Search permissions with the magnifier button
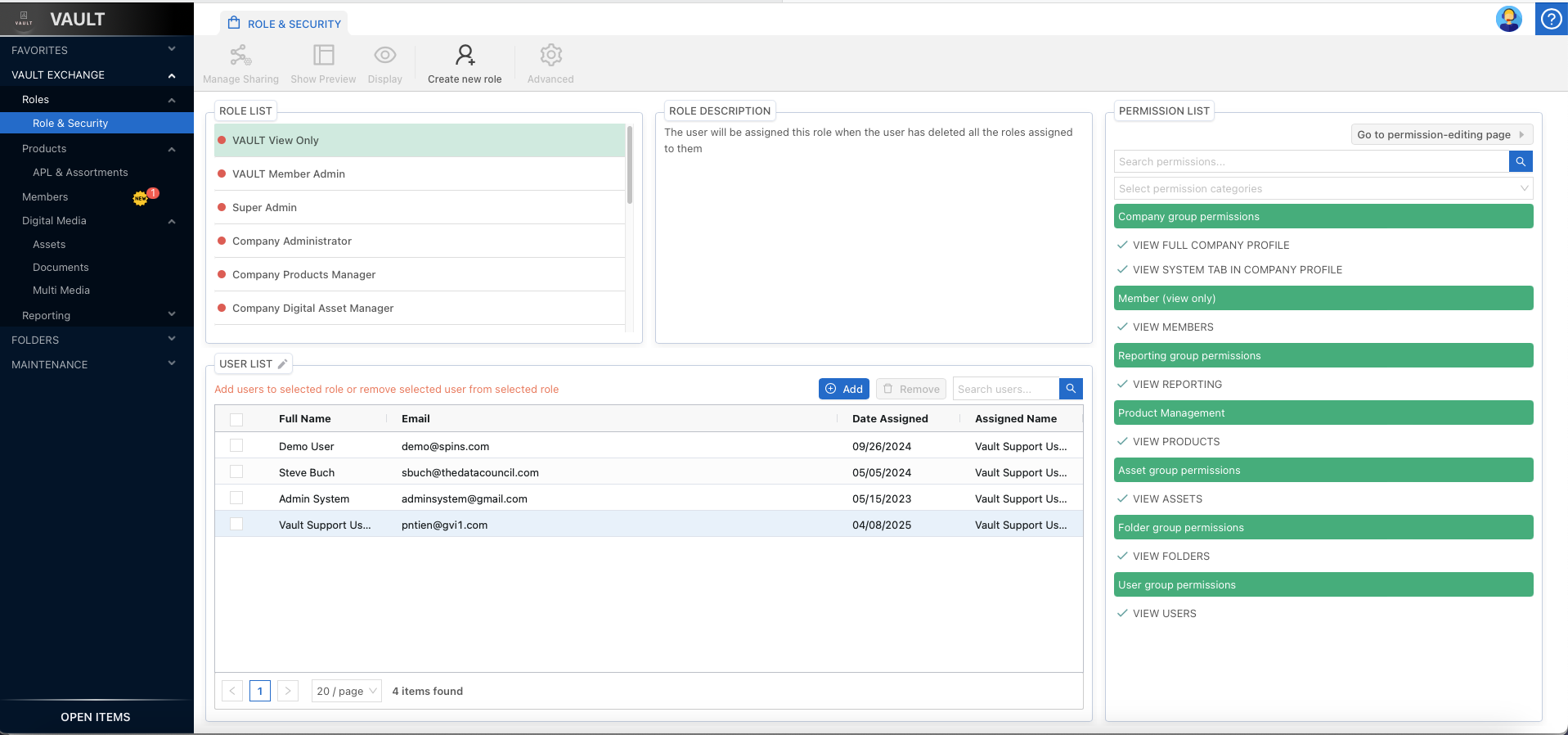1568x735 pixels. (x=1521, y=162)
